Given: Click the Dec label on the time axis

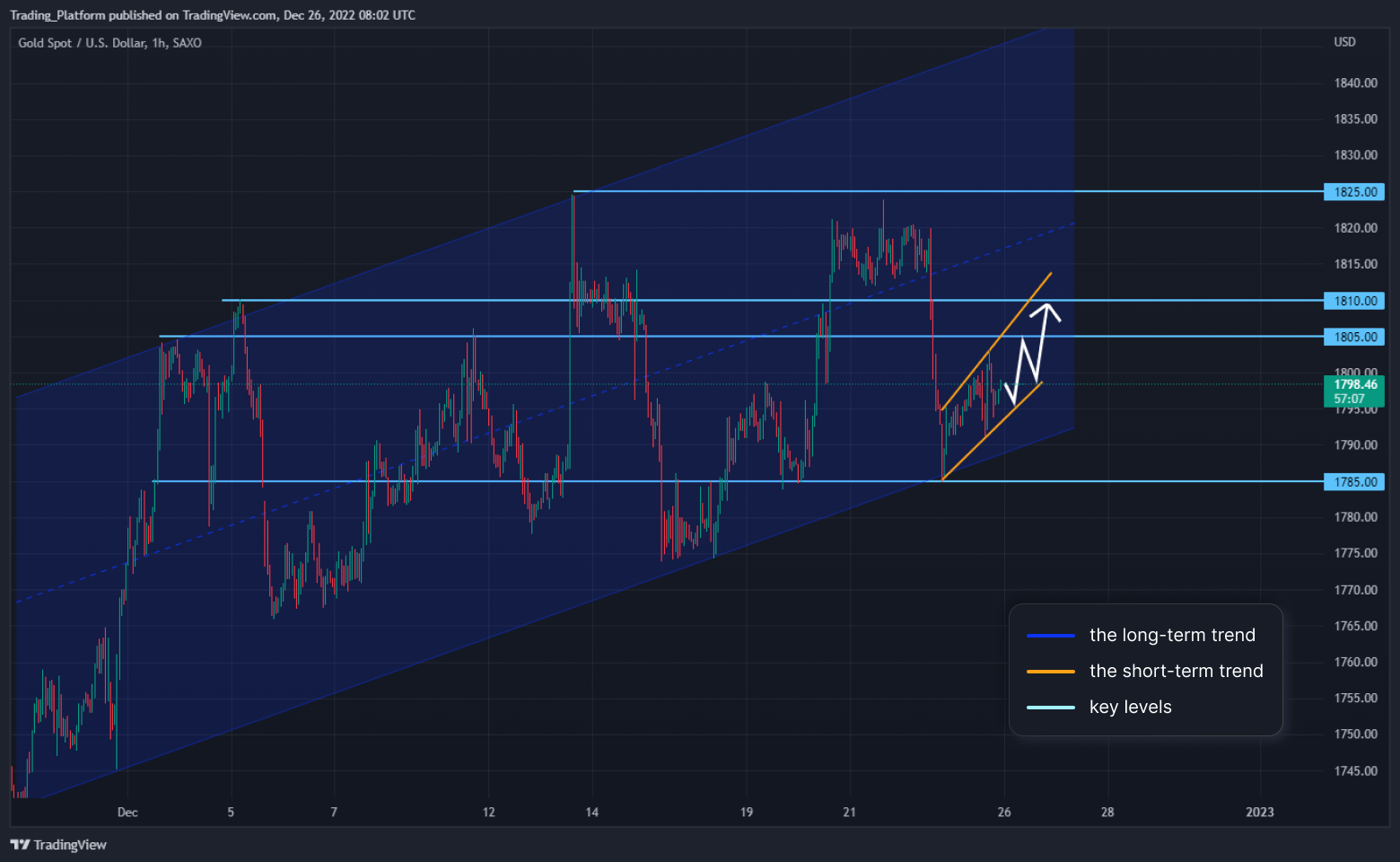Looking at the screenshot, I should pyautogui.click(x=127, y=813).
